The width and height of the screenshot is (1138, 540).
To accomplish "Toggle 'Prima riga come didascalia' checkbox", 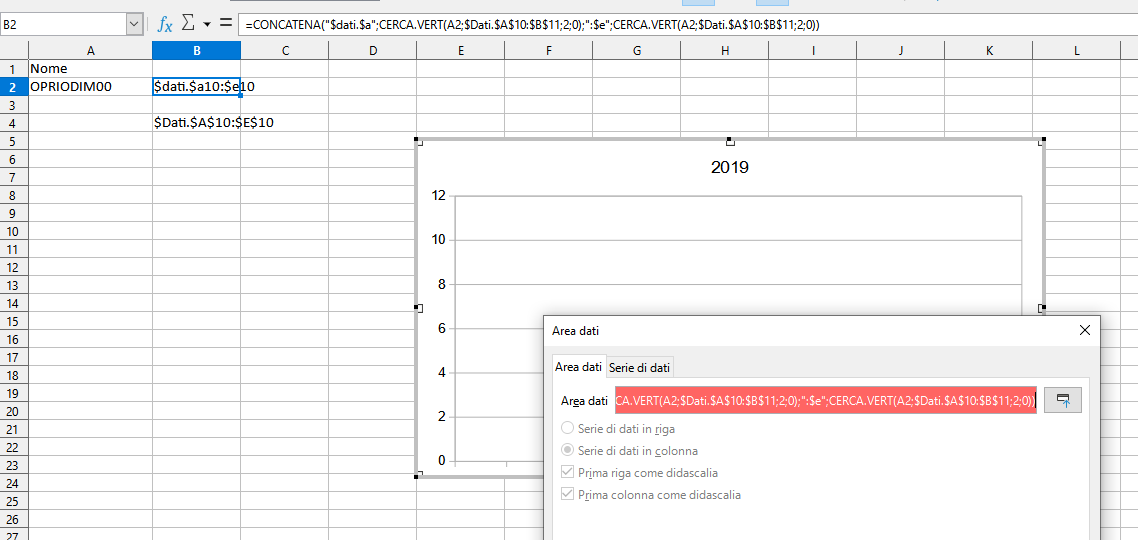I will tap(568, 473).
